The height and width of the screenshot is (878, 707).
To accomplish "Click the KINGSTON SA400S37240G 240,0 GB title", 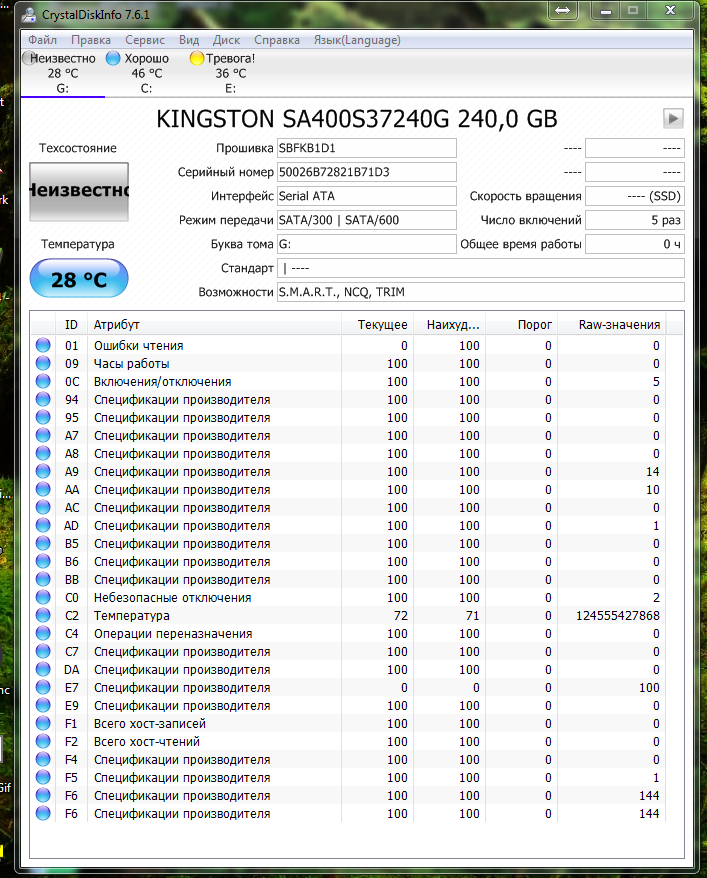I will point(357,119).
